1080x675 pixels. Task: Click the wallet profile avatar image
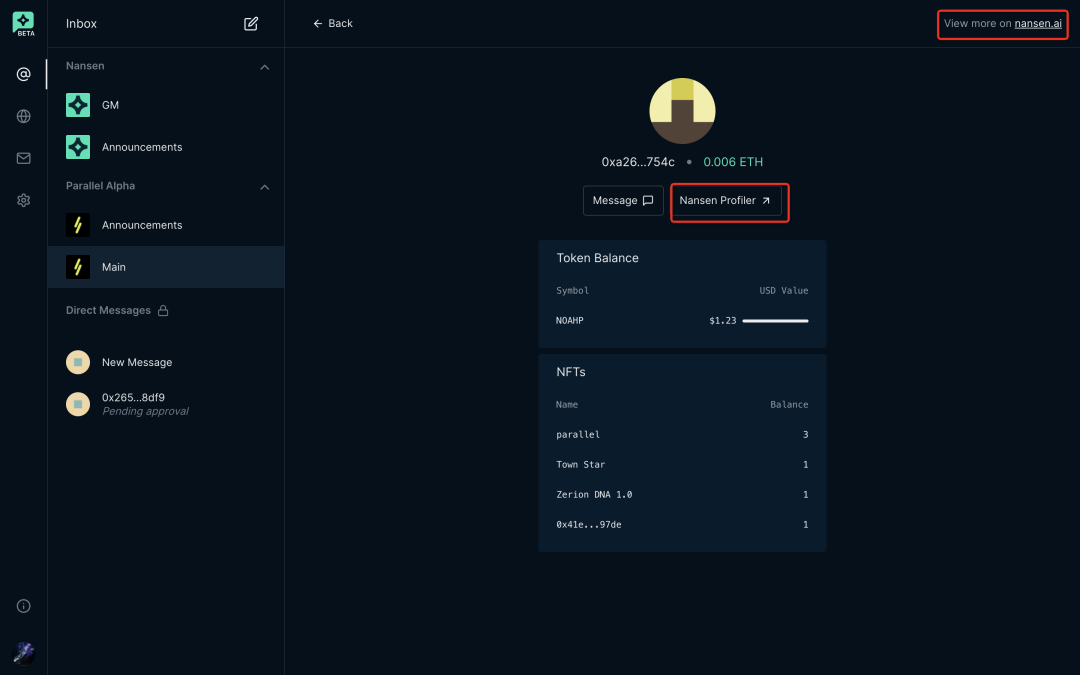(682, 111)
